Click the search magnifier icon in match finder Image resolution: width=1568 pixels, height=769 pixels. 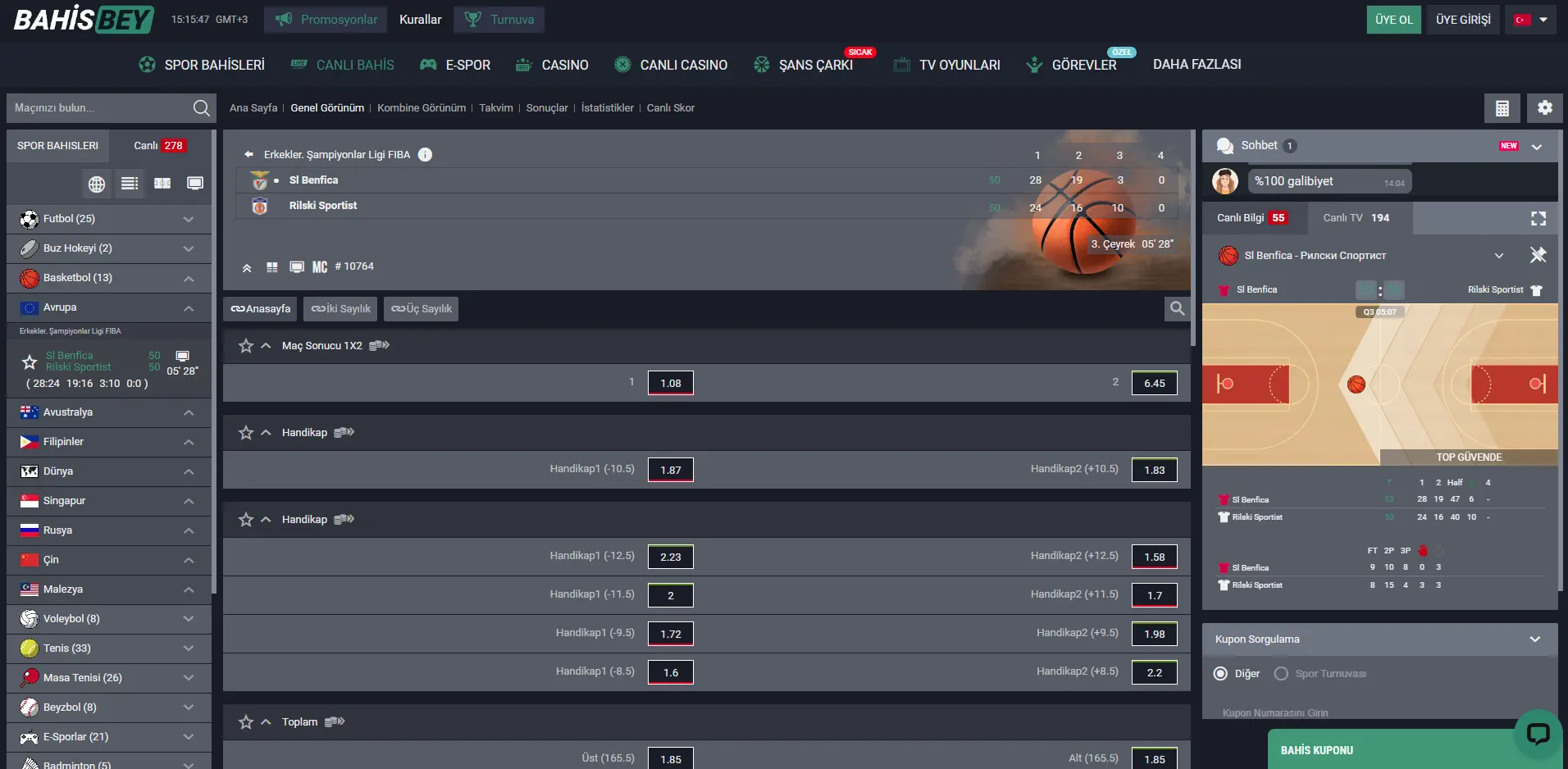201,107
